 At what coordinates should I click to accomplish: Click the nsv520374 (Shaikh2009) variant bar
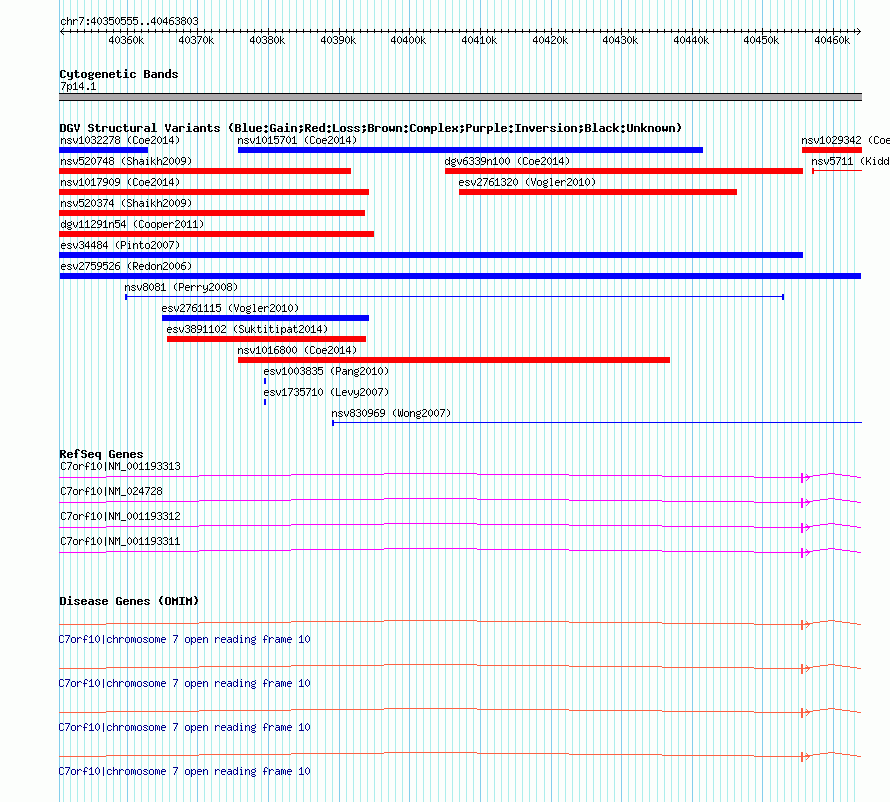[212, 213]
